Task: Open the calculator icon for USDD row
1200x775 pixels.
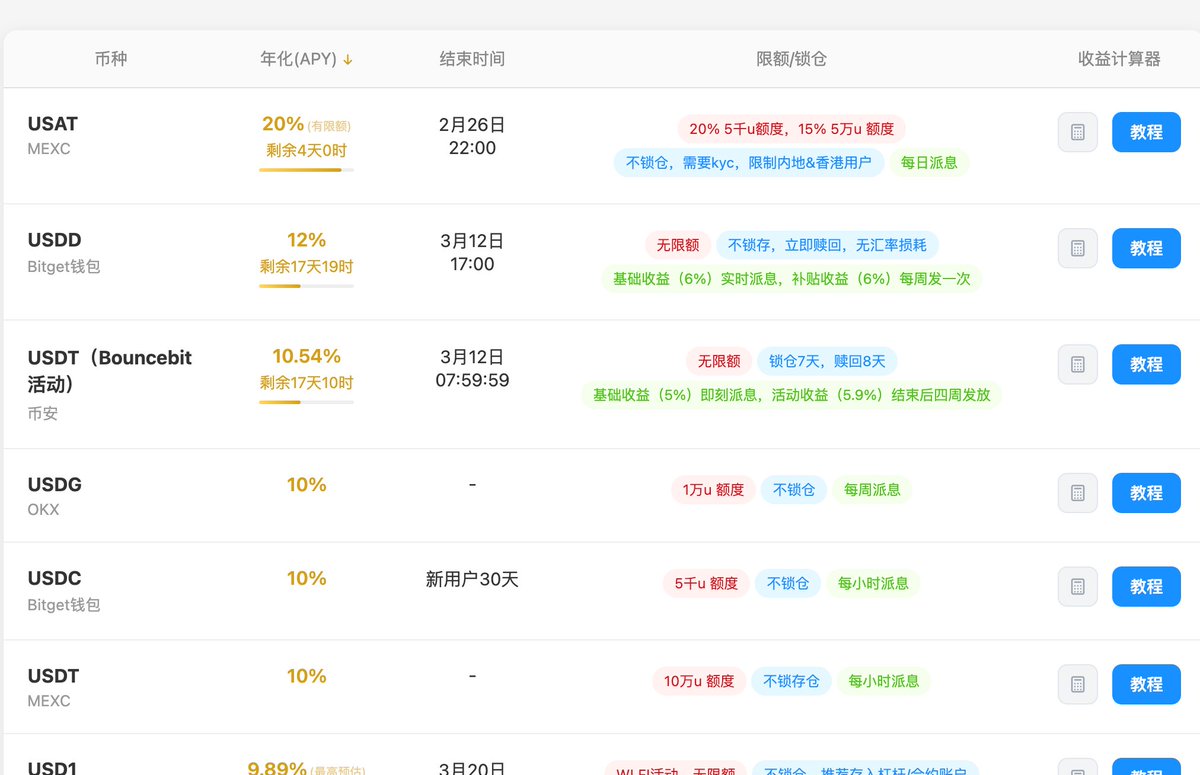Action: pos(1078,248)
